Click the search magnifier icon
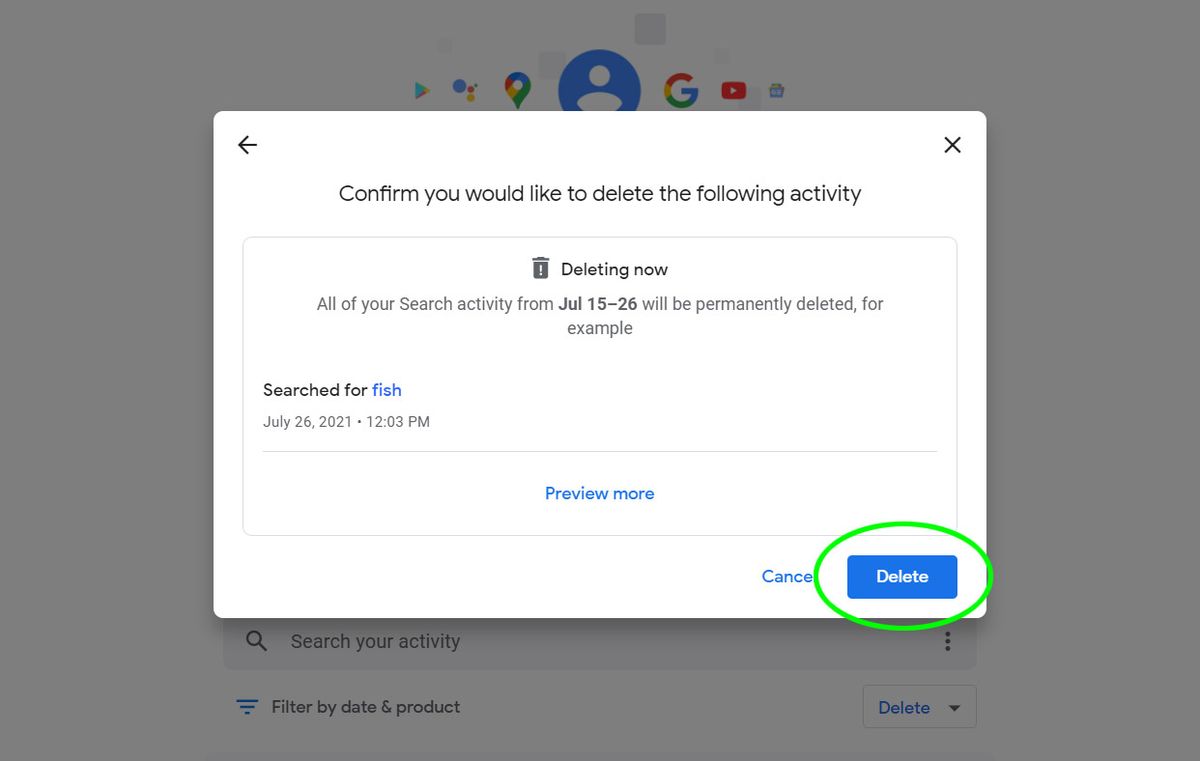 pyautogui.click(x=255, y=641)
